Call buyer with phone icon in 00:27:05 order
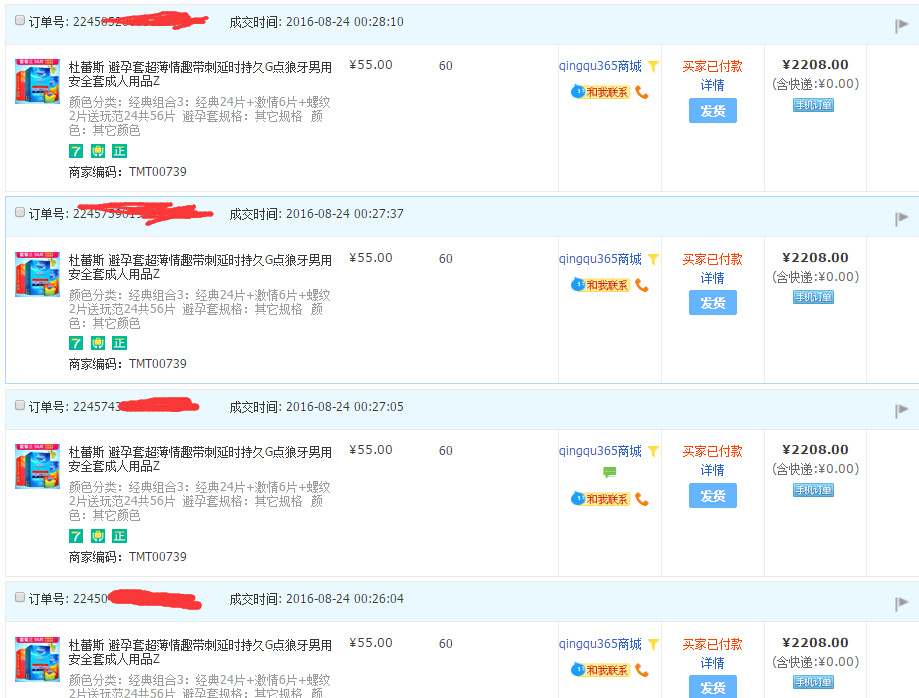Screen dimensions: 919x698 point(642,499)
